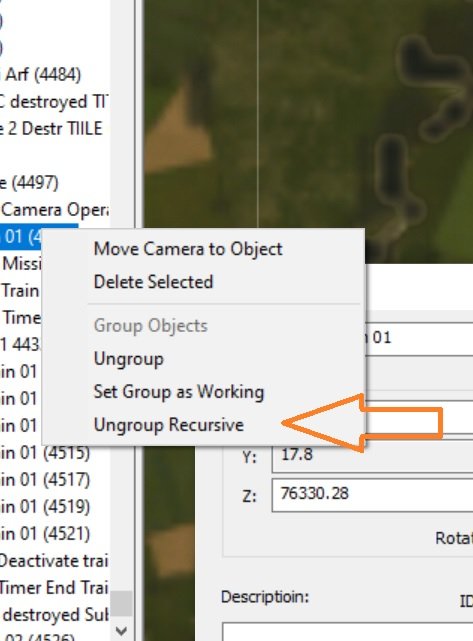Click the row starting 1 443
The width and height of the screenshot is (473, 641).
click(x=20, y=345)
